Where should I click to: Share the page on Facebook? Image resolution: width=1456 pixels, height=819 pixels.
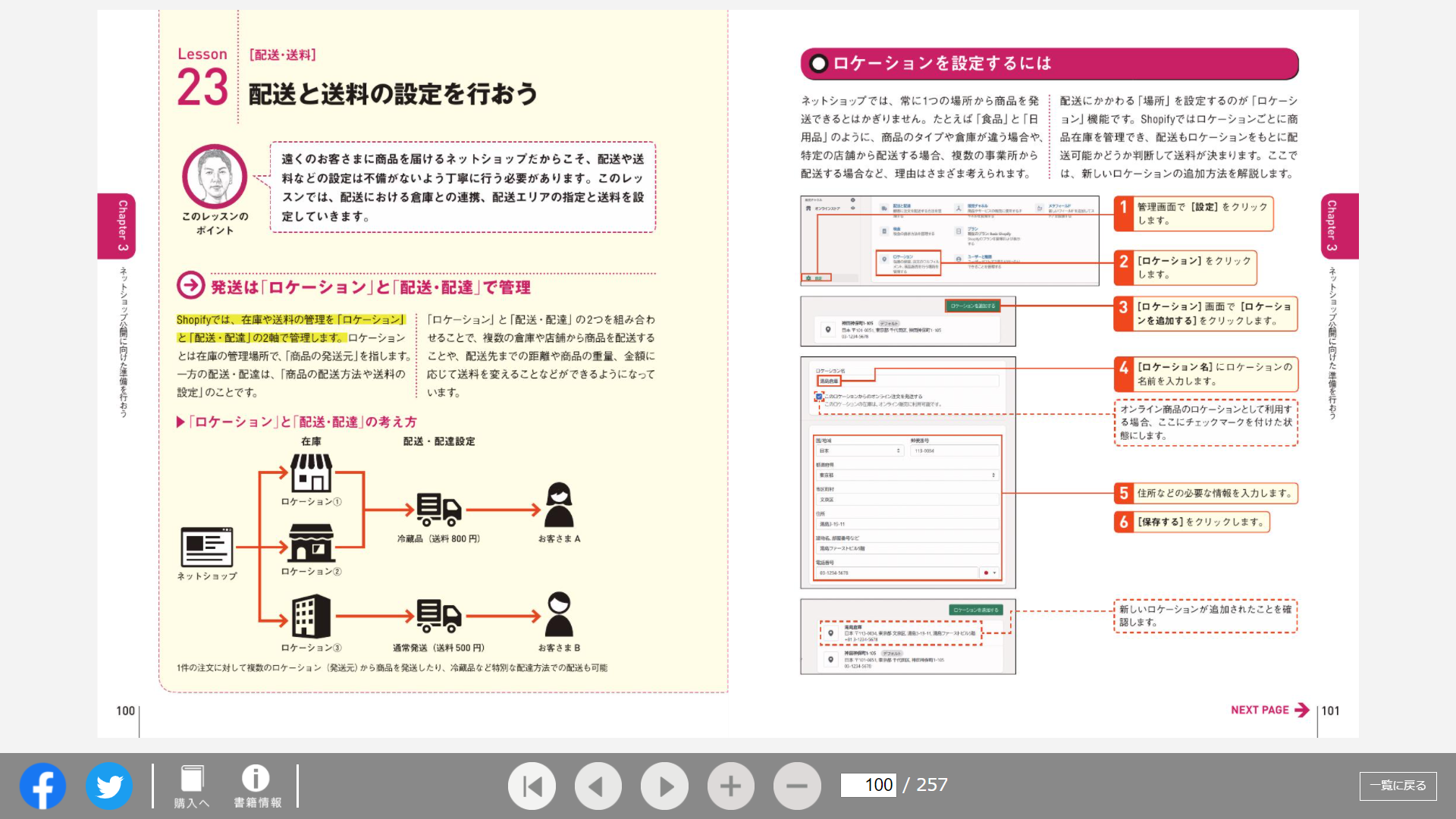[42, 786]
